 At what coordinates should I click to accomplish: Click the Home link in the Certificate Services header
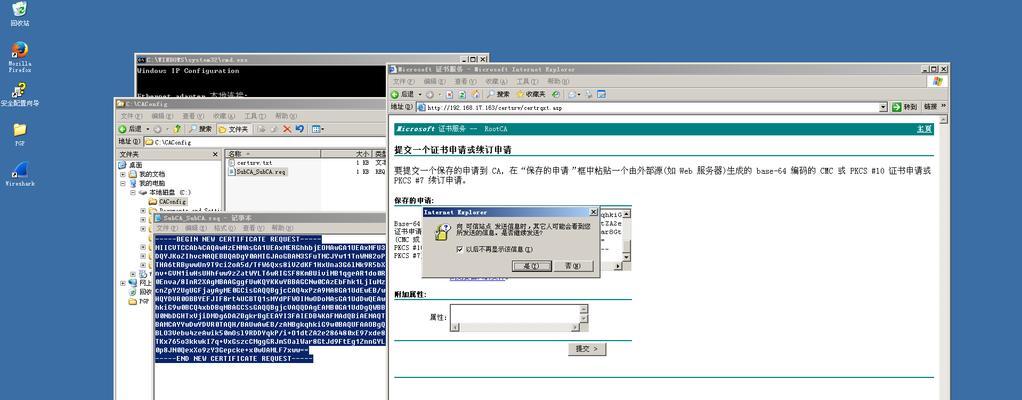(x=924, y=129)
